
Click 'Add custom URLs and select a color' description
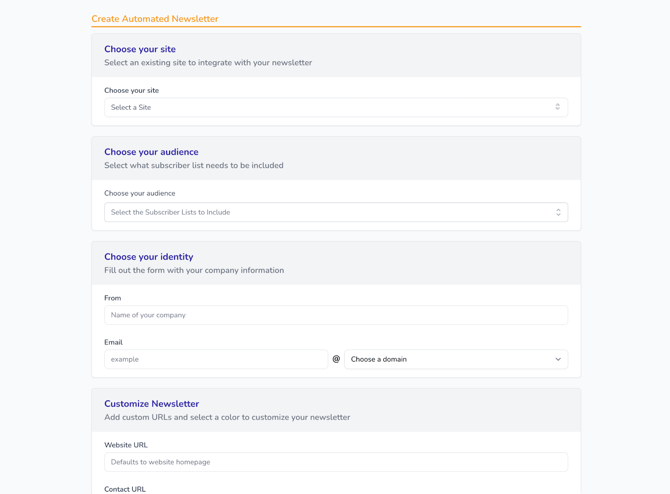tap(226, 418)
